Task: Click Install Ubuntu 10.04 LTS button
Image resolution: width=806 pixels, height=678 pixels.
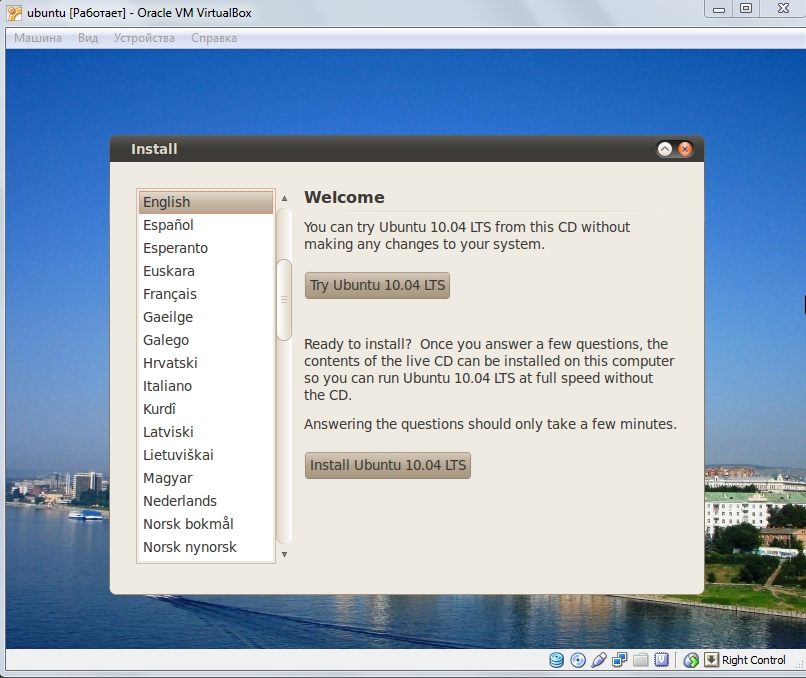Action: click(388, 465)
